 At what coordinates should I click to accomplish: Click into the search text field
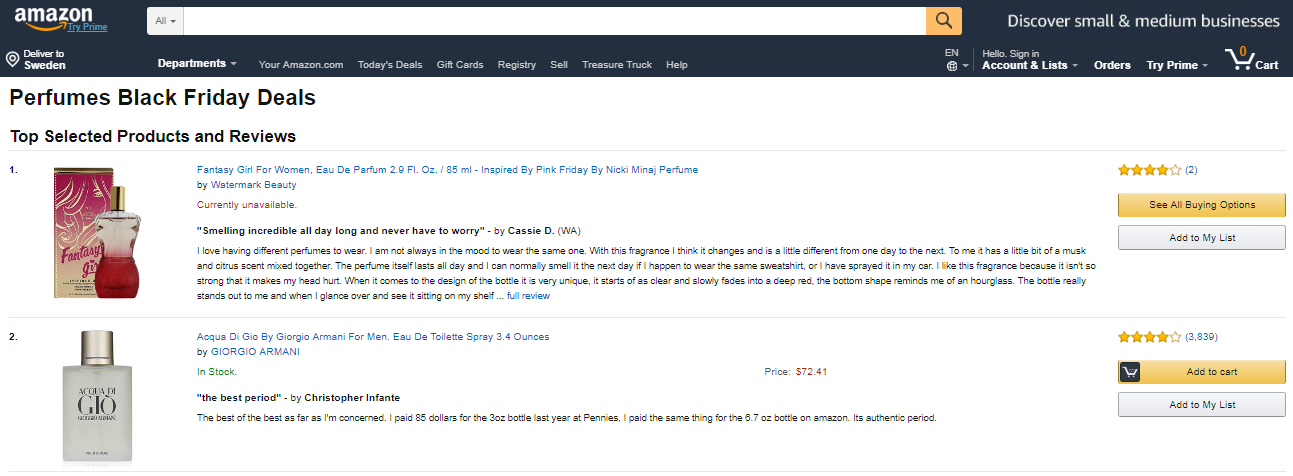coord(555,21)
